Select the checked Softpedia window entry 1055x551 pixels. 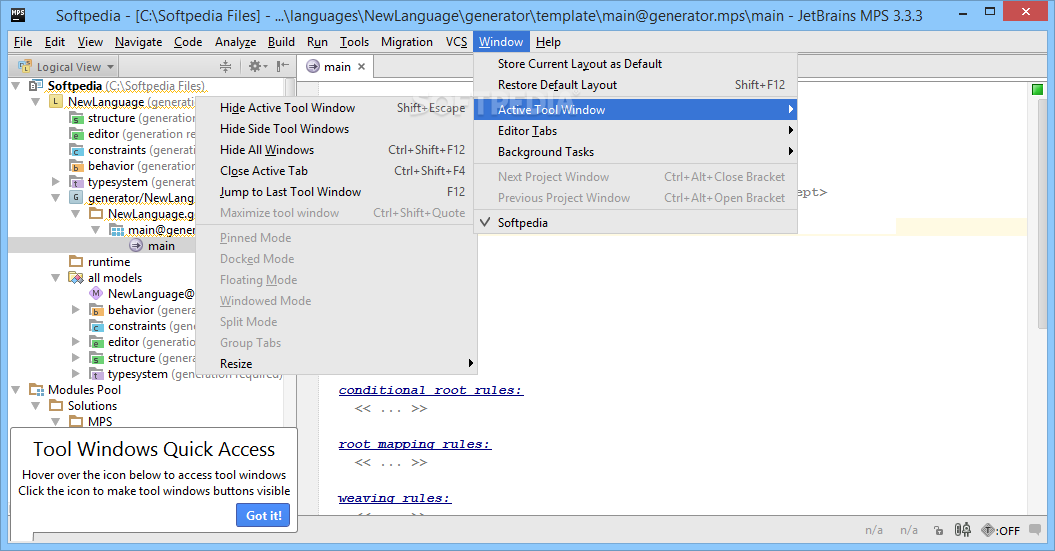pos(635,223)
